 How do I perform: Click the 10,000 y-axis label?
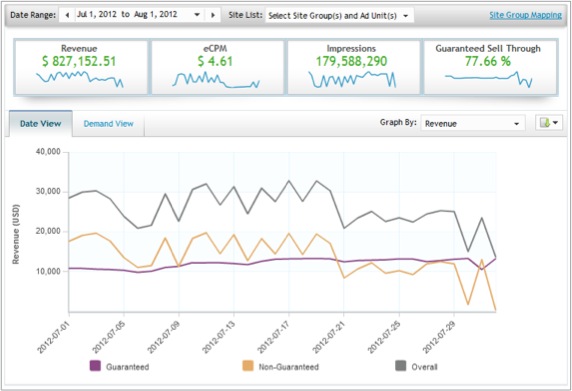pos(49,271)
